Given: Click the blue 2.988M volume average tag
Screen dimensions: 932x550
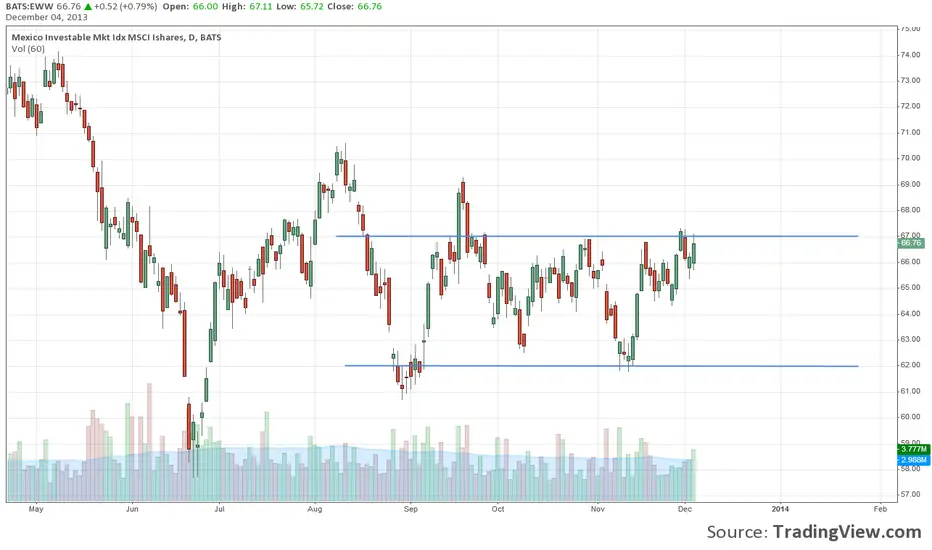Looking at the screenshot, I should tap(910, 460).
